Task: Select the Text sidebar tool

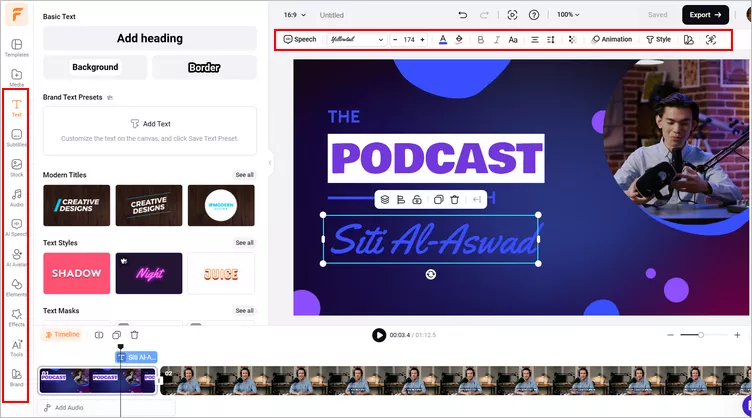Action: (16, 108)
